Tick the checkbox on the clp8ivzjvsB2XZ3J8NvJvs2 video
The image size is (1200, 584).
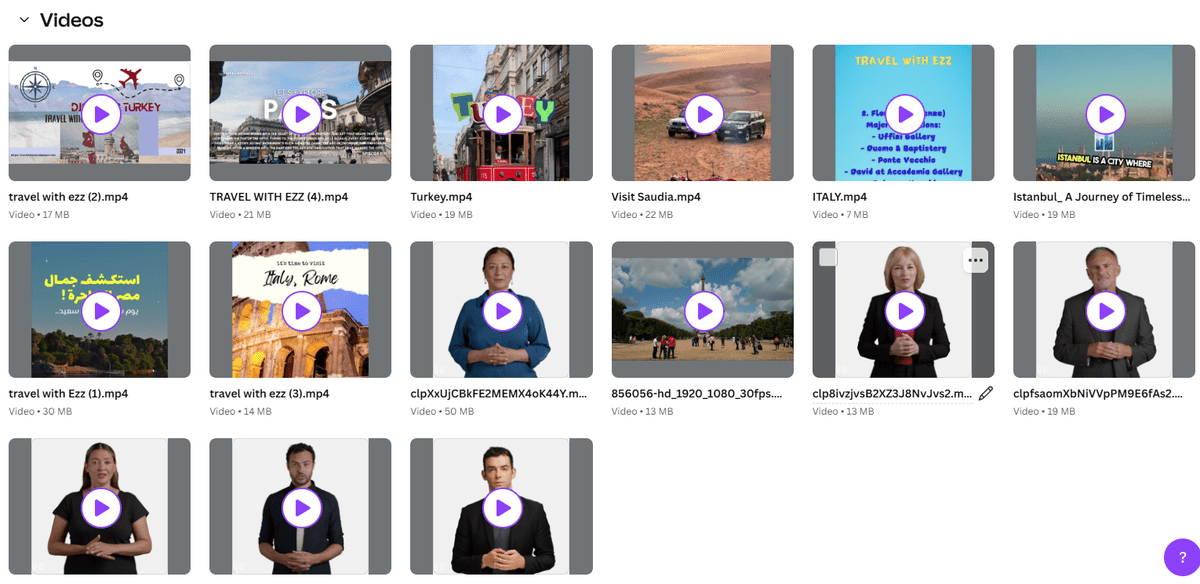828,258
